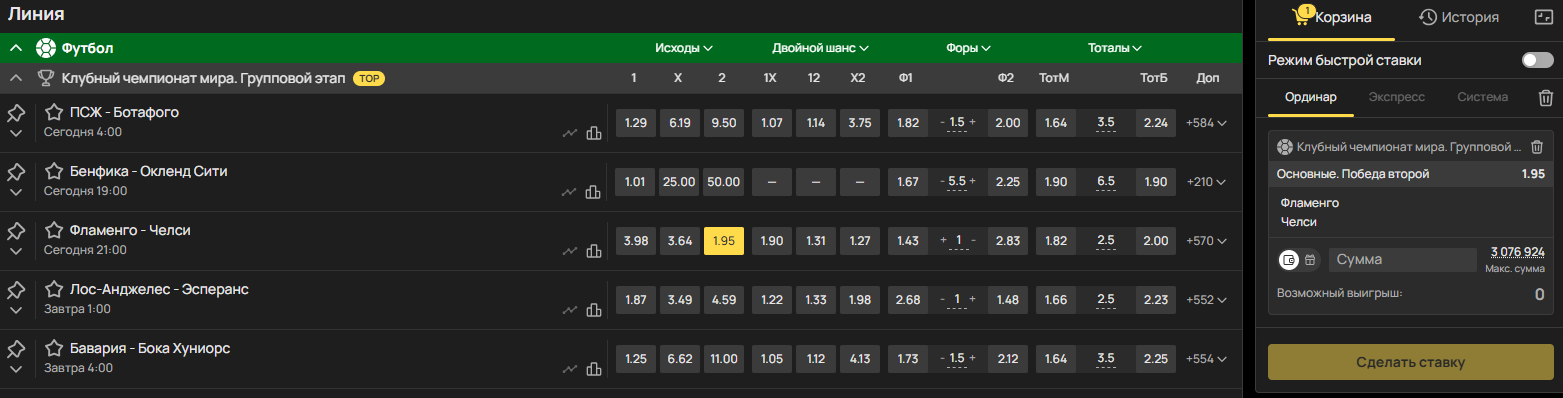The width and height of the screenshot is (1563, 398).
Task: Open the bet slip display settings icon
Action: [x=1543, y=17]
